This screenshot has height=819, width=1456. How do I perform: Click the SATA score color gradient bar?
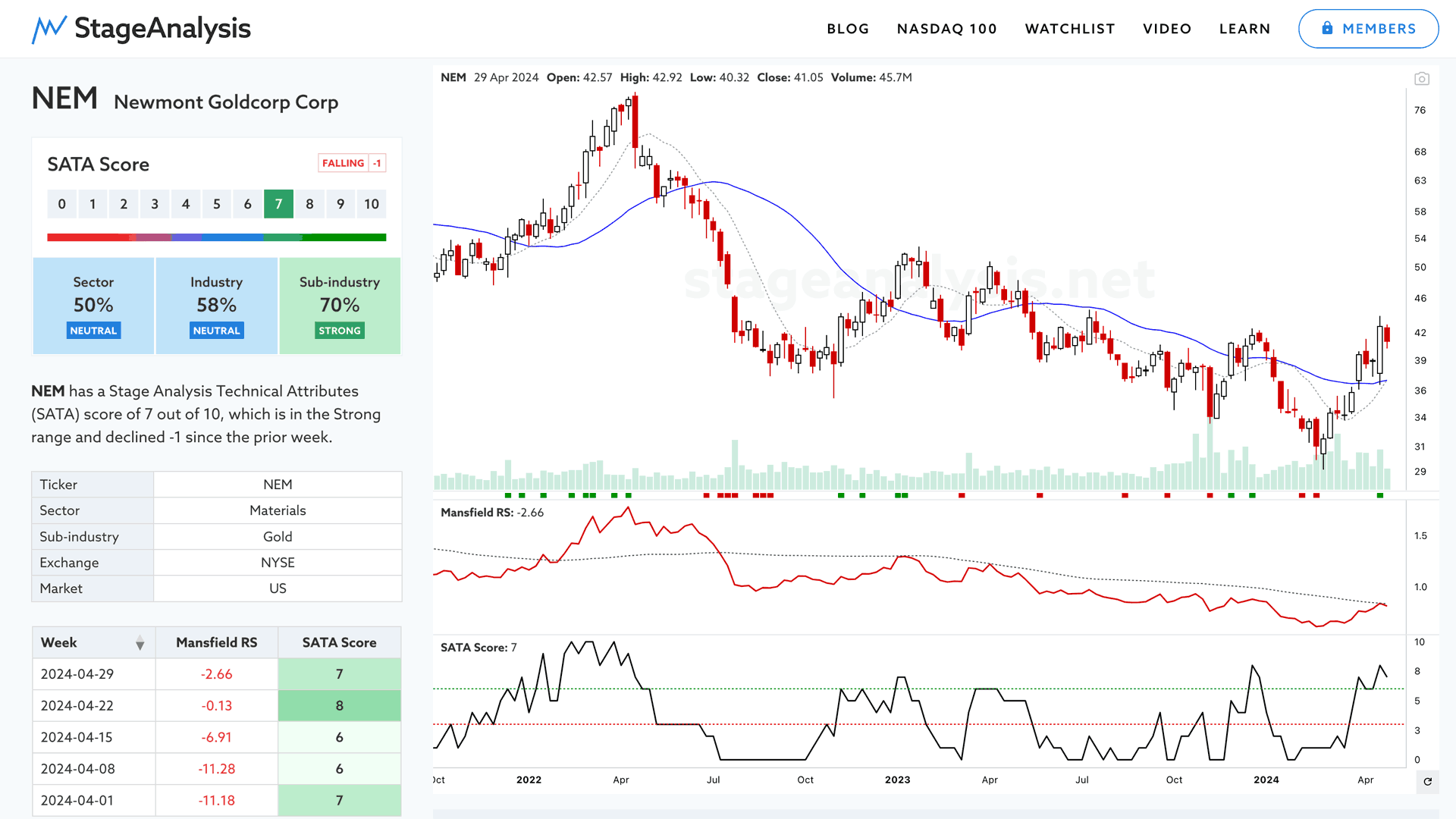[x=216, y=237]
